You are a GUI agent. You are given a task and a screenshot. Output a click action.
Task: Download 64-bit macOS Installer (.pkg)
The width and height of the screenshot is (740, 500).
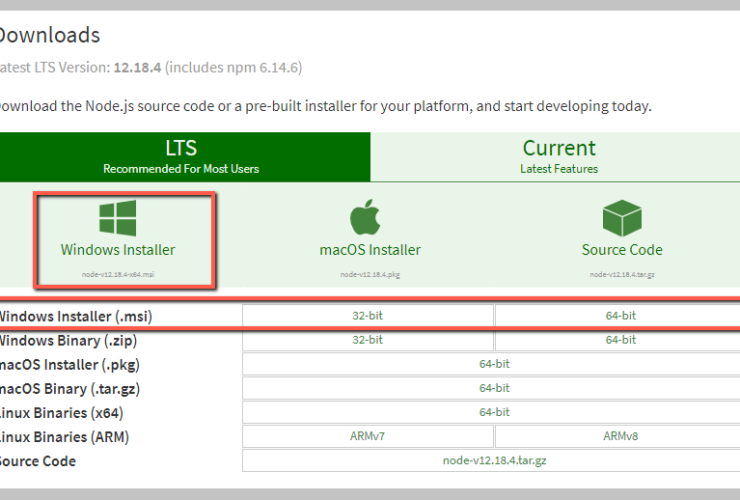(493, 364)
